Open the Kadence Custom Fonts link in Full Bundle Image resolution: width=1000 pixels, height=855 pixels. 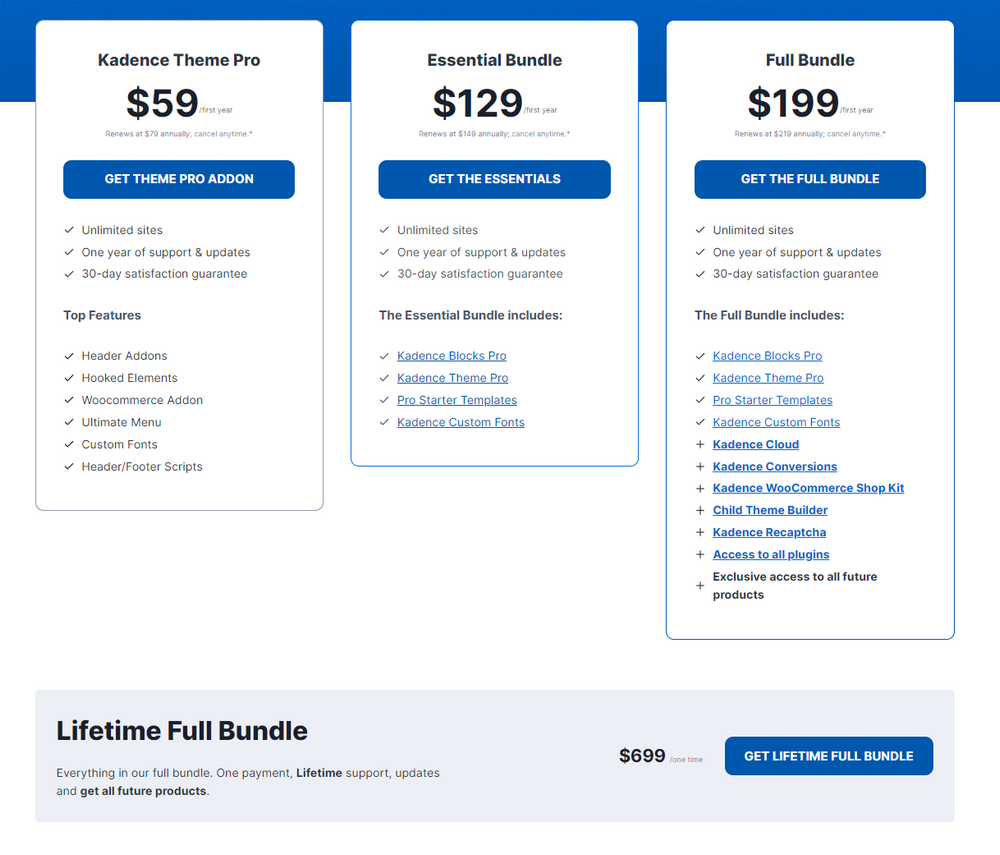click(x=776, y=422)
